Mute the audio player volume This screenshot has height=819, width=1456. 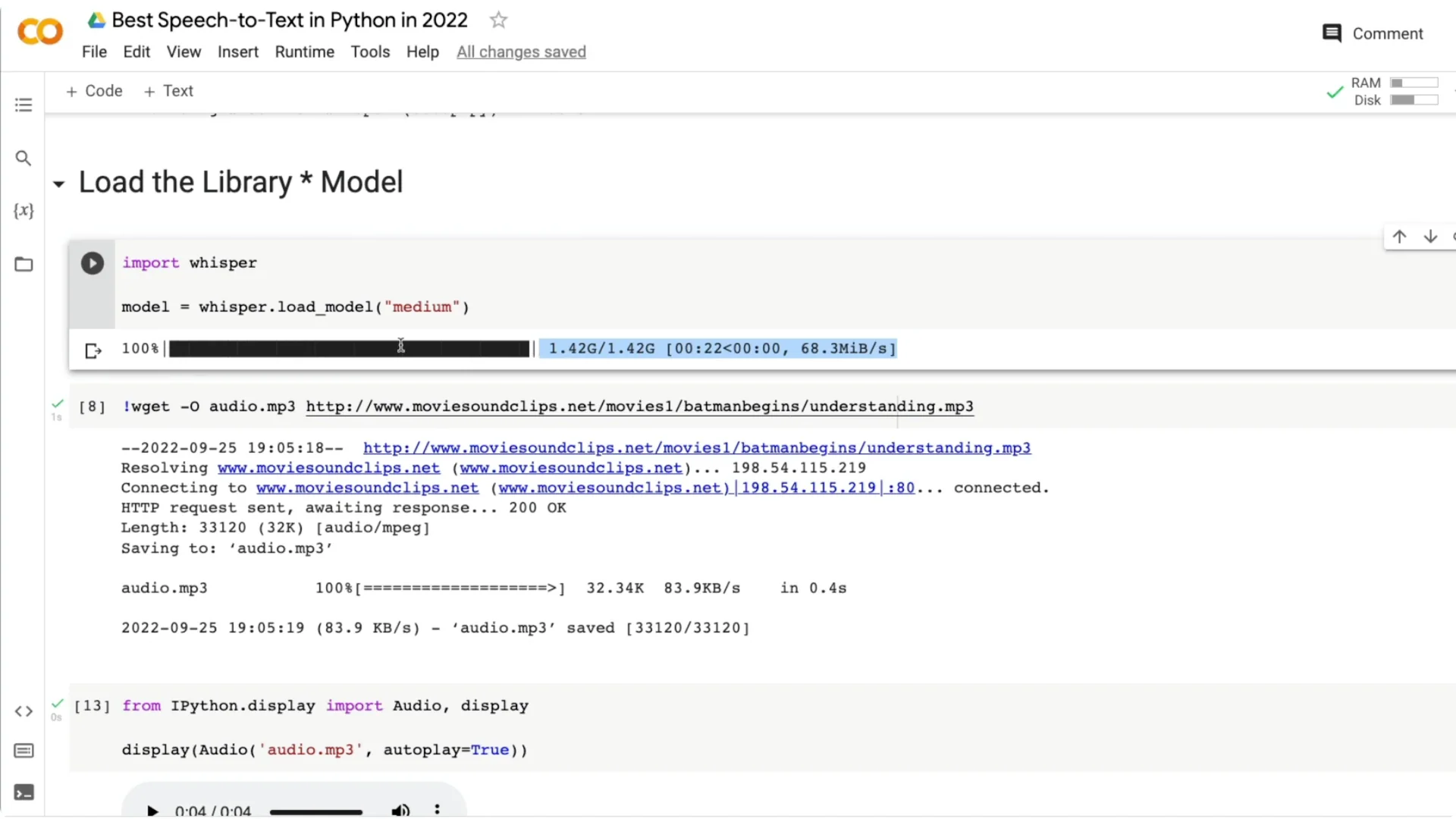coord(400,809)
